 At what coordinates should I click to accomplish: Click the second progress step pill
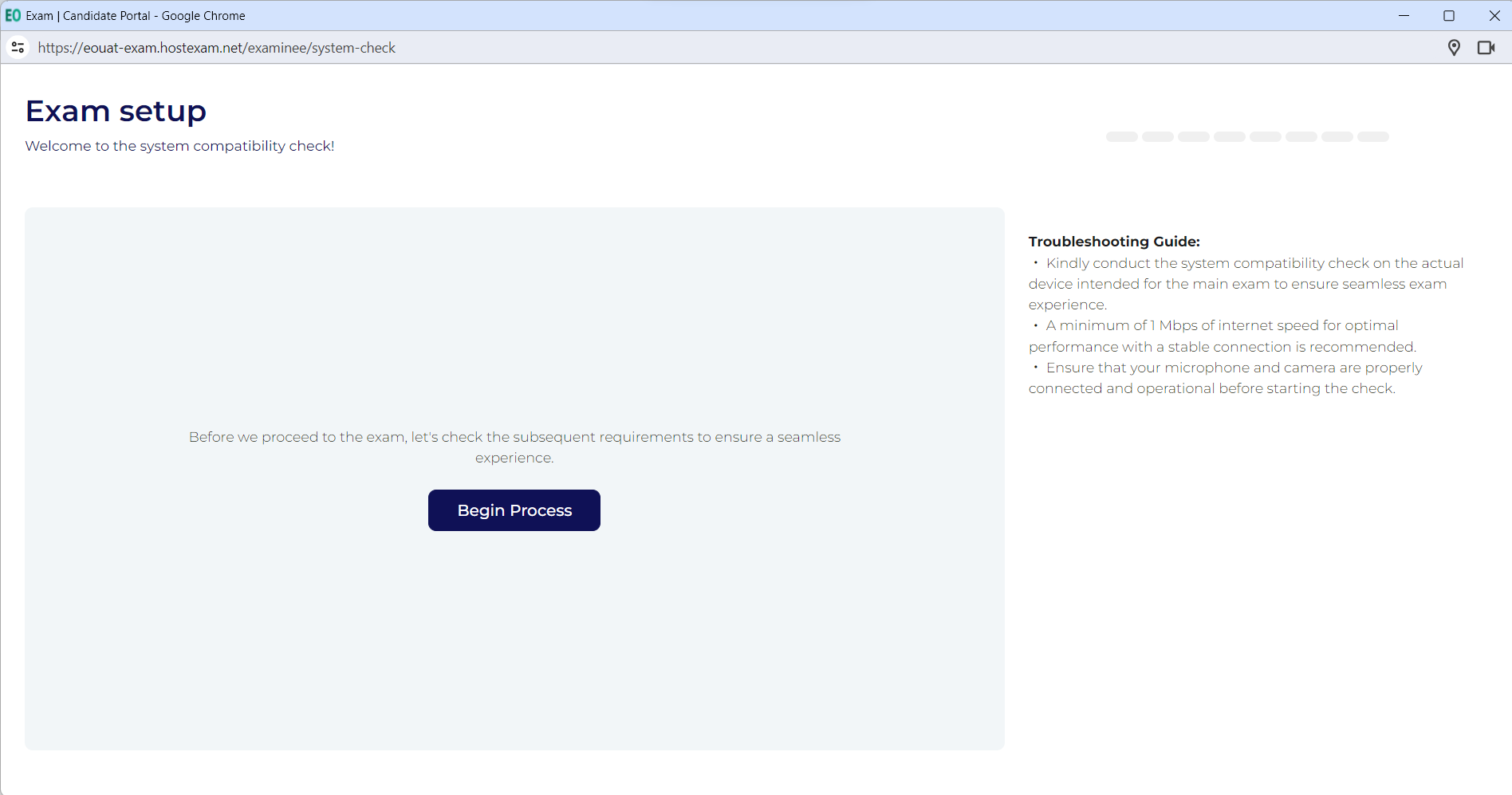[1157, 137]
